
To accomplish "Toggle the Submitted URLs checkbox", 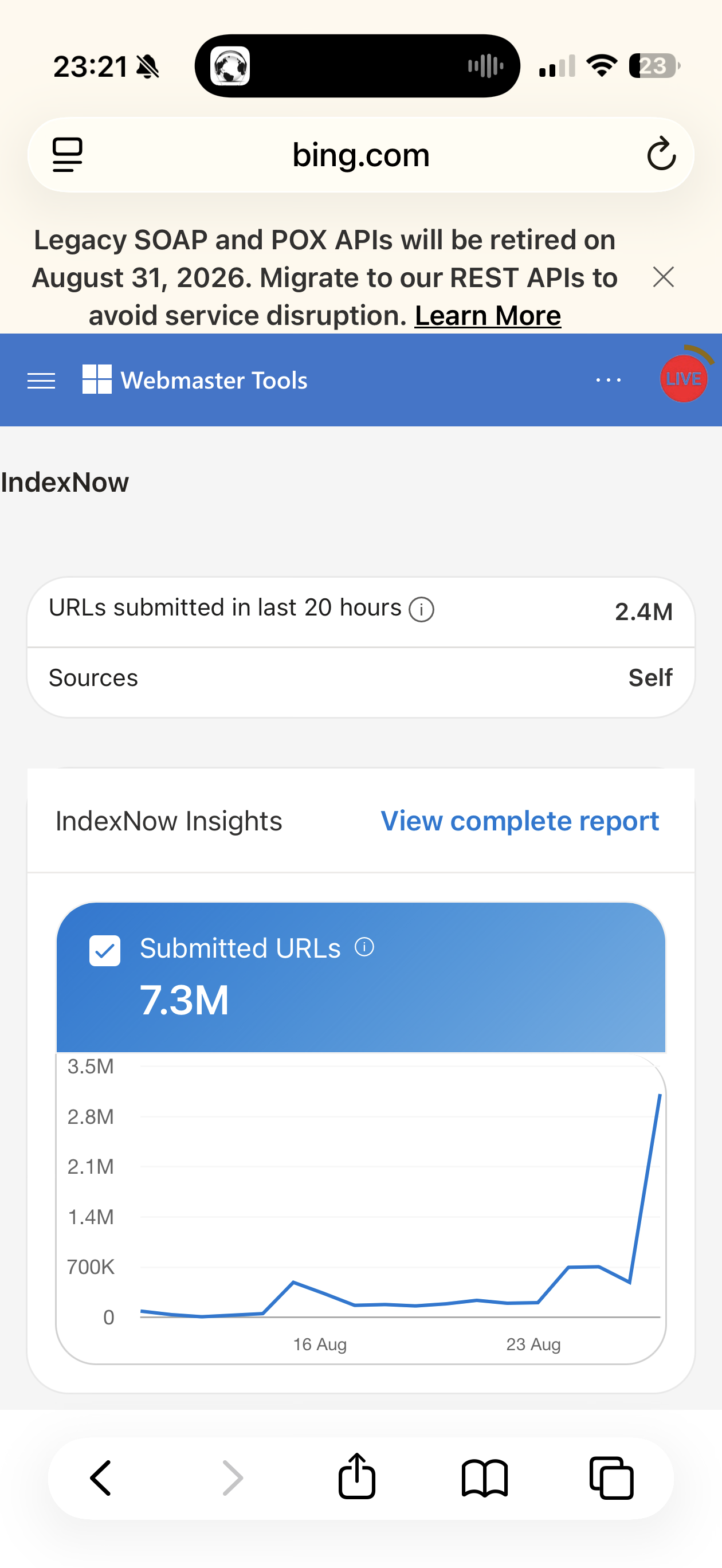I will [105, 950].
